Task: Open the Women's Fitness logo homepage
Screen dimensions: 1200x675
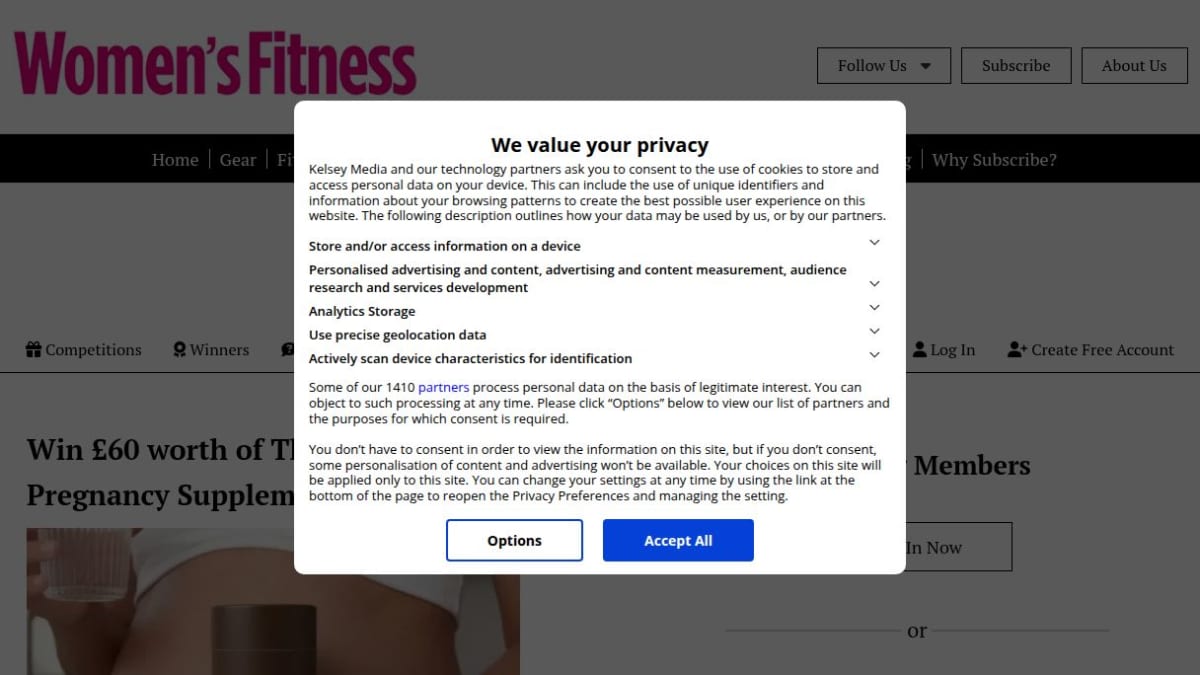Action: pyautogui.click(x=215, y=64)
